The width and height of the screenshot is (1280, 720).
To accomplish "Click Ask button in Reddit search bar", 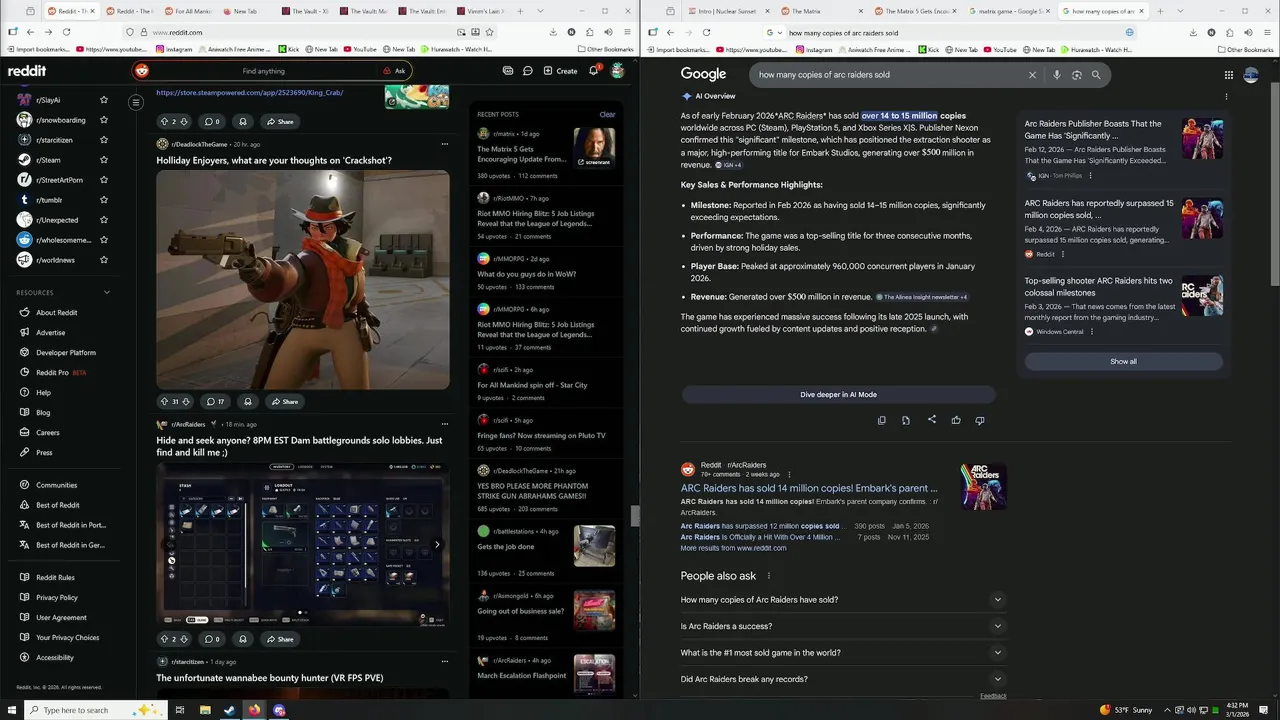I will [394, 71].
